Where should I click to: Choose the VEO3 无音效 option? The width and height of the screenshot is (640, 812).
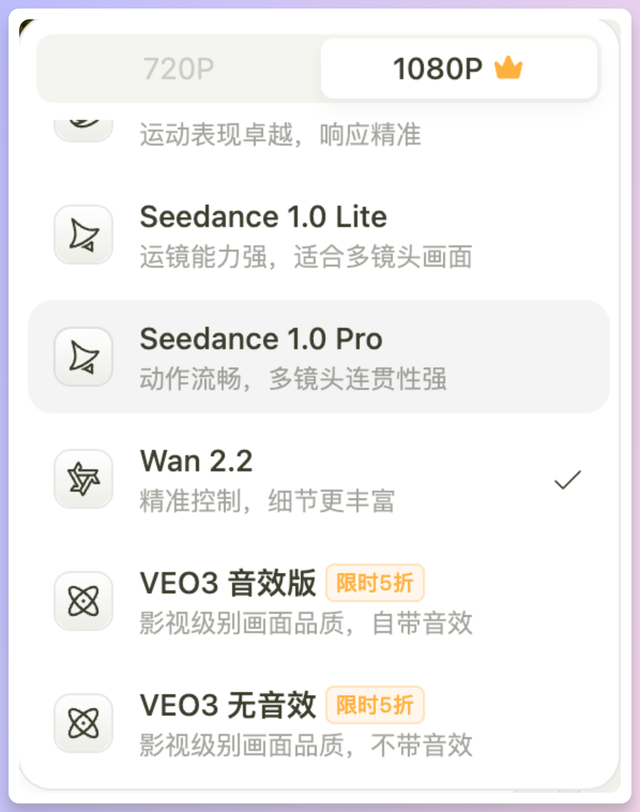pyautogui.click(x=228, y=705)
